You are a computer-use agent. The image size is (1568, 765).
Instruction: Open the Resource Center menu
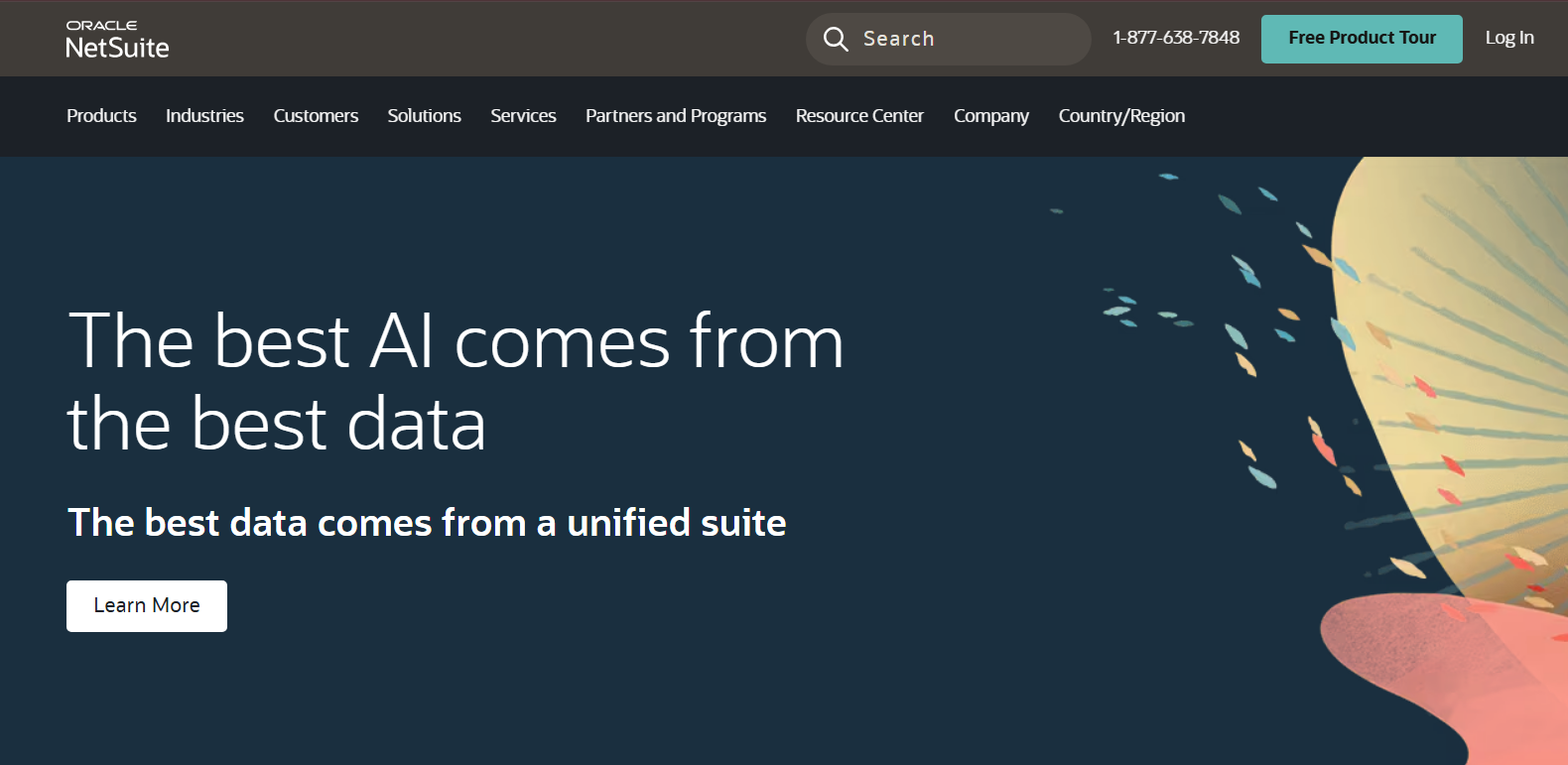tap(859, 116)
